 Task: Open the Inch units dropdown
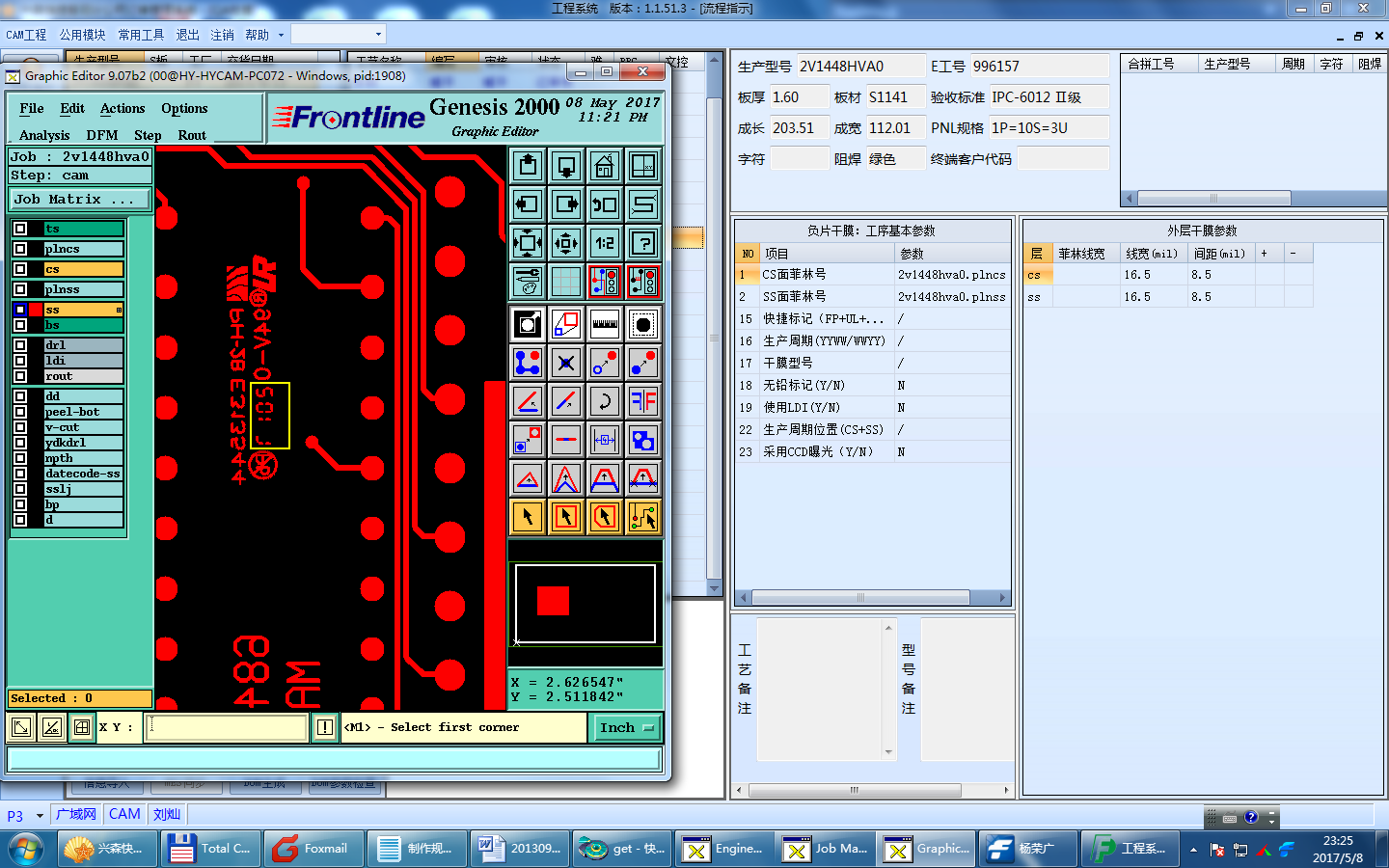[x=626, y=727]
